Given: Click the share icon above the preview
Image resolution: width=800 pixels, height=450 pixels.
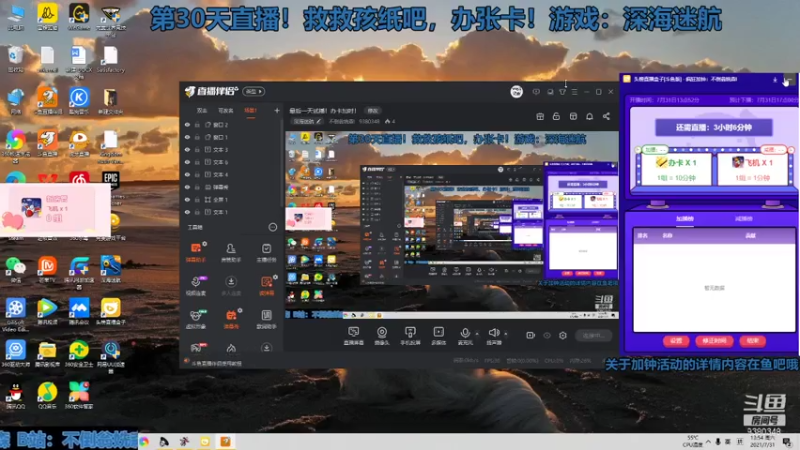Looking at the screenshot, I should [606, 116].
